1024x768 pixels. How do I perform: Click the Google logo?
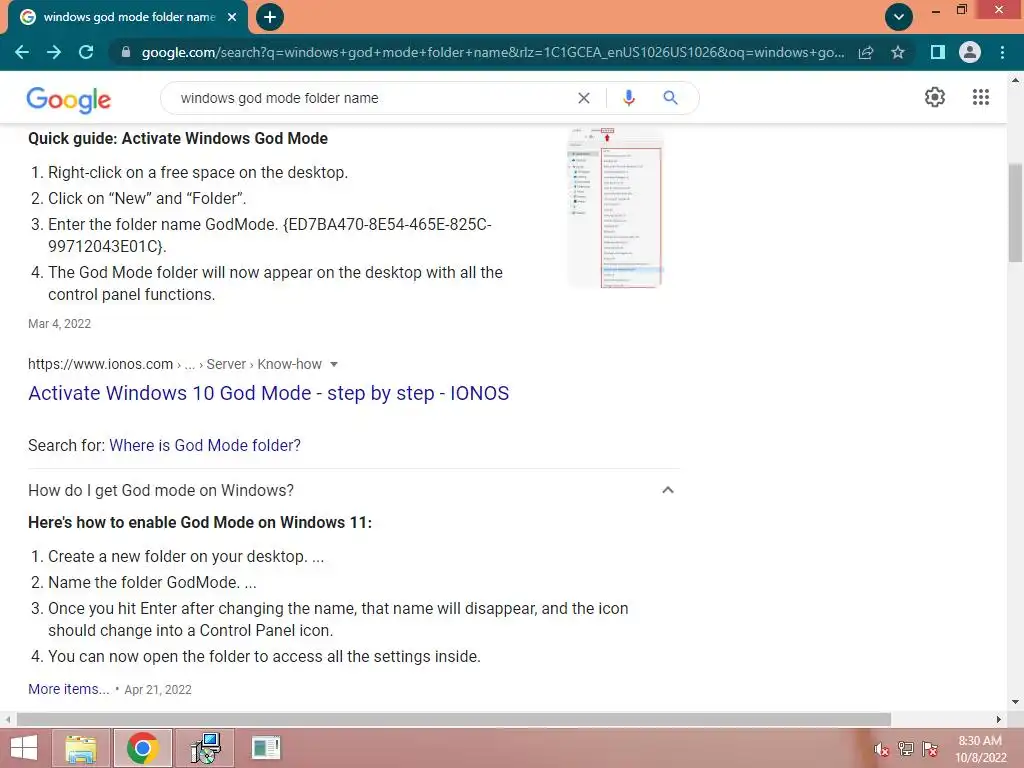coord(69,99)
